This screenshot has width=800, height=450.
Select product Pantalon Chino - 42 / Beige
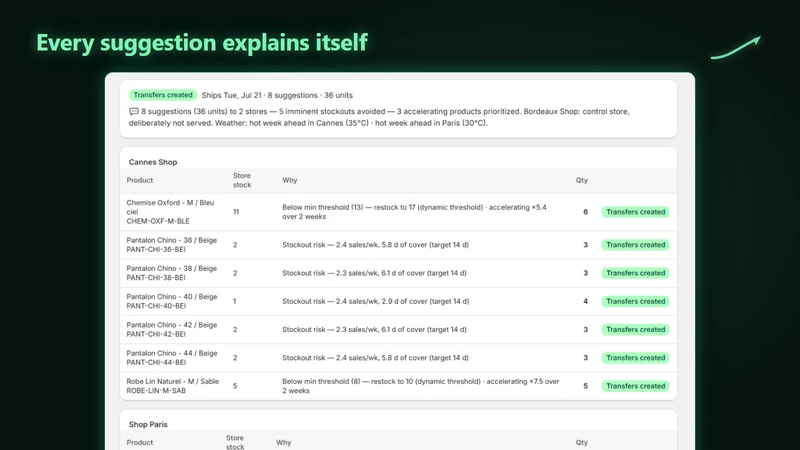[x=171, y=324]
